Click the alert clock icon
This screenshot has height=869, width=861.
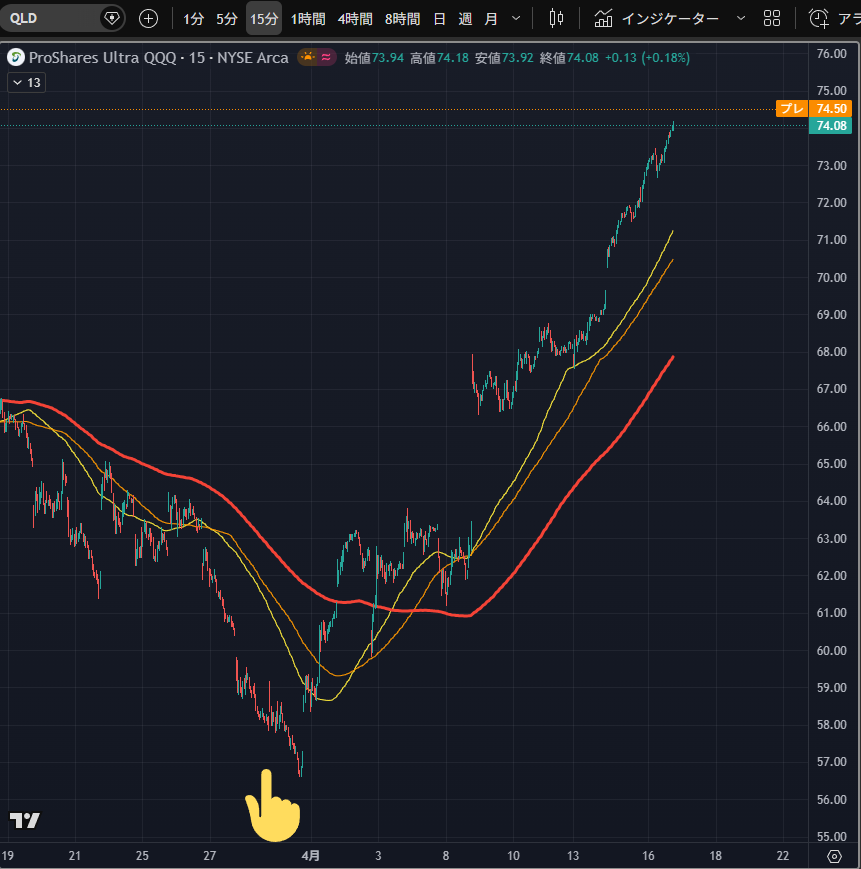[x=818, y=19]
